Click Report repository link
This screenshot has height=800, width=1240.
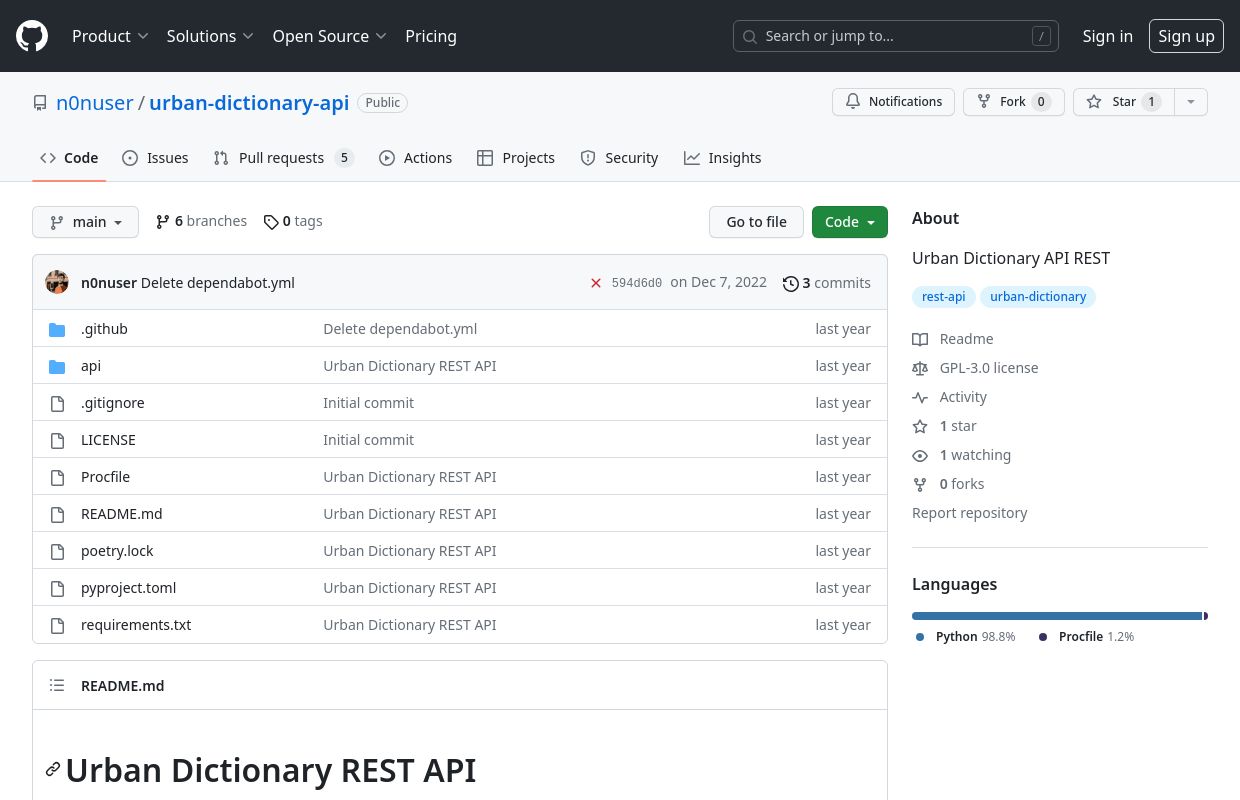pyautogui.click(x=969, y=513)
